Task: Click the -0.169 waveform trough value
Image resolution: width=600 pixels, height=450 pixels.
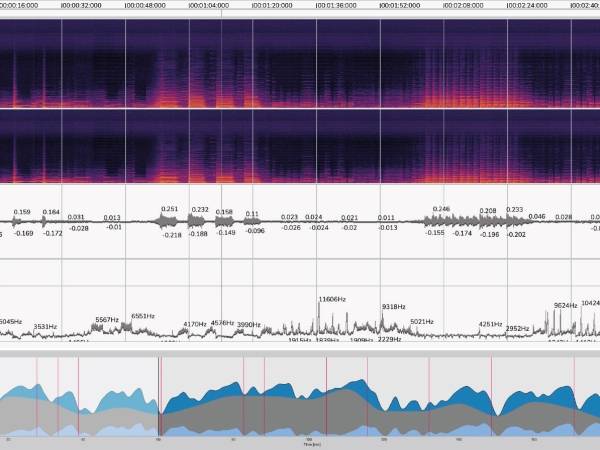Action: pyautogui.click(x=23, y=233)
